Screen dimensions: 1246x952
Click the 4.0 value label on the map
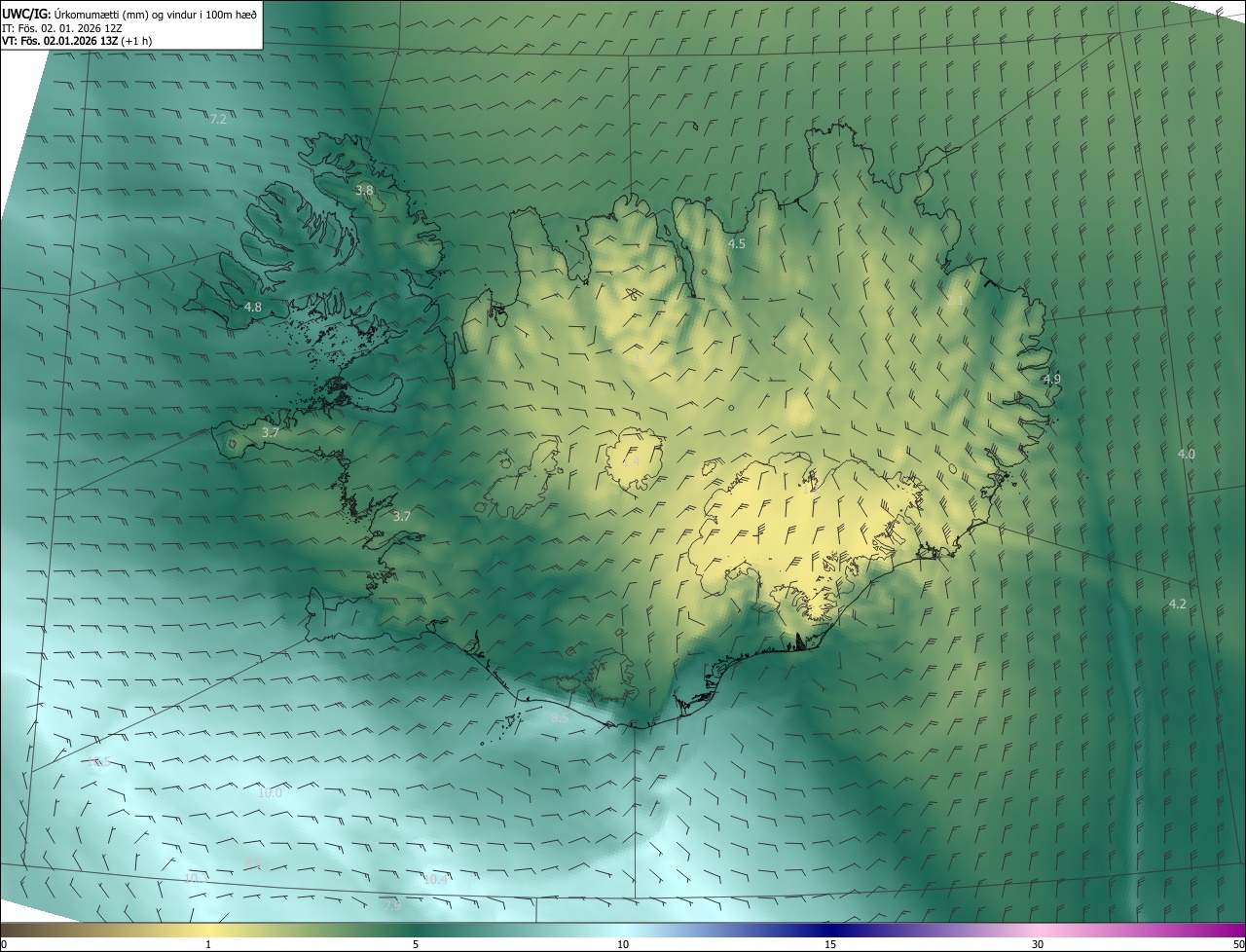pyautogui.click(x=1187, y=454)
